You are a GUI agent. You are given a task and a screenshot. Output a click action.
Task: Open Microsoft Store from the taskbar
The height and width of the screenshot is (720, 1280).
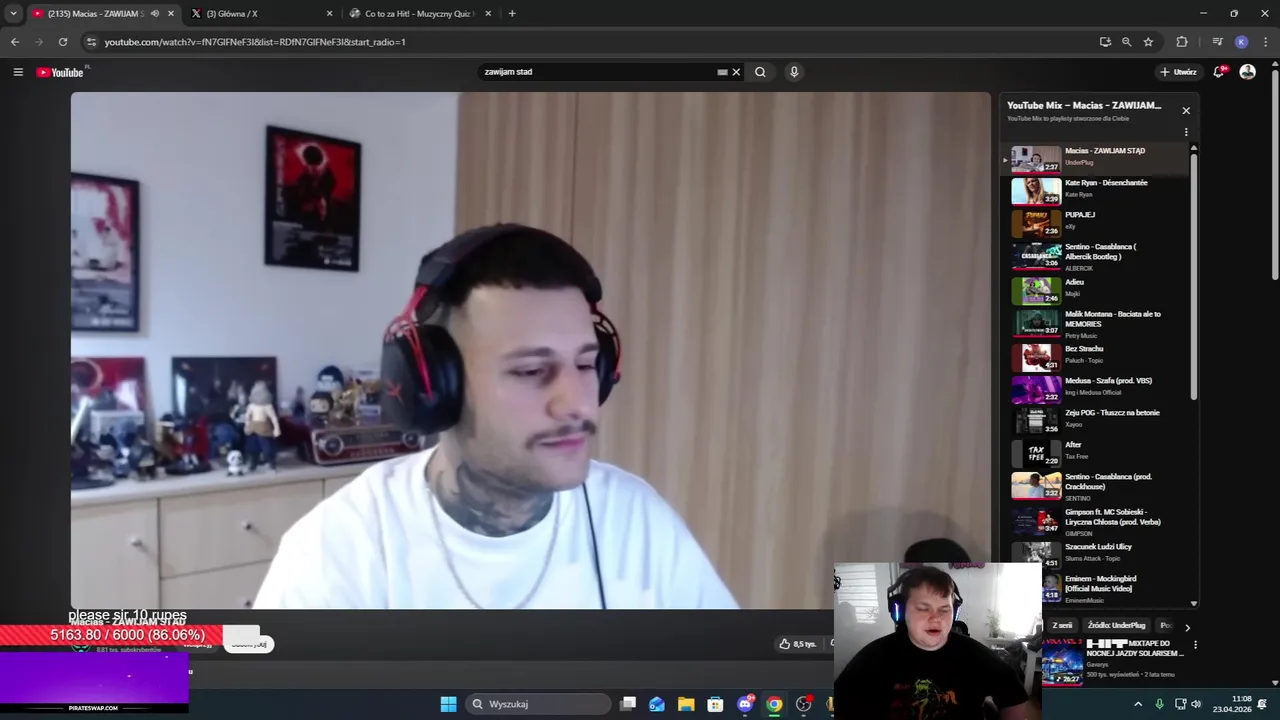(715, 704)
